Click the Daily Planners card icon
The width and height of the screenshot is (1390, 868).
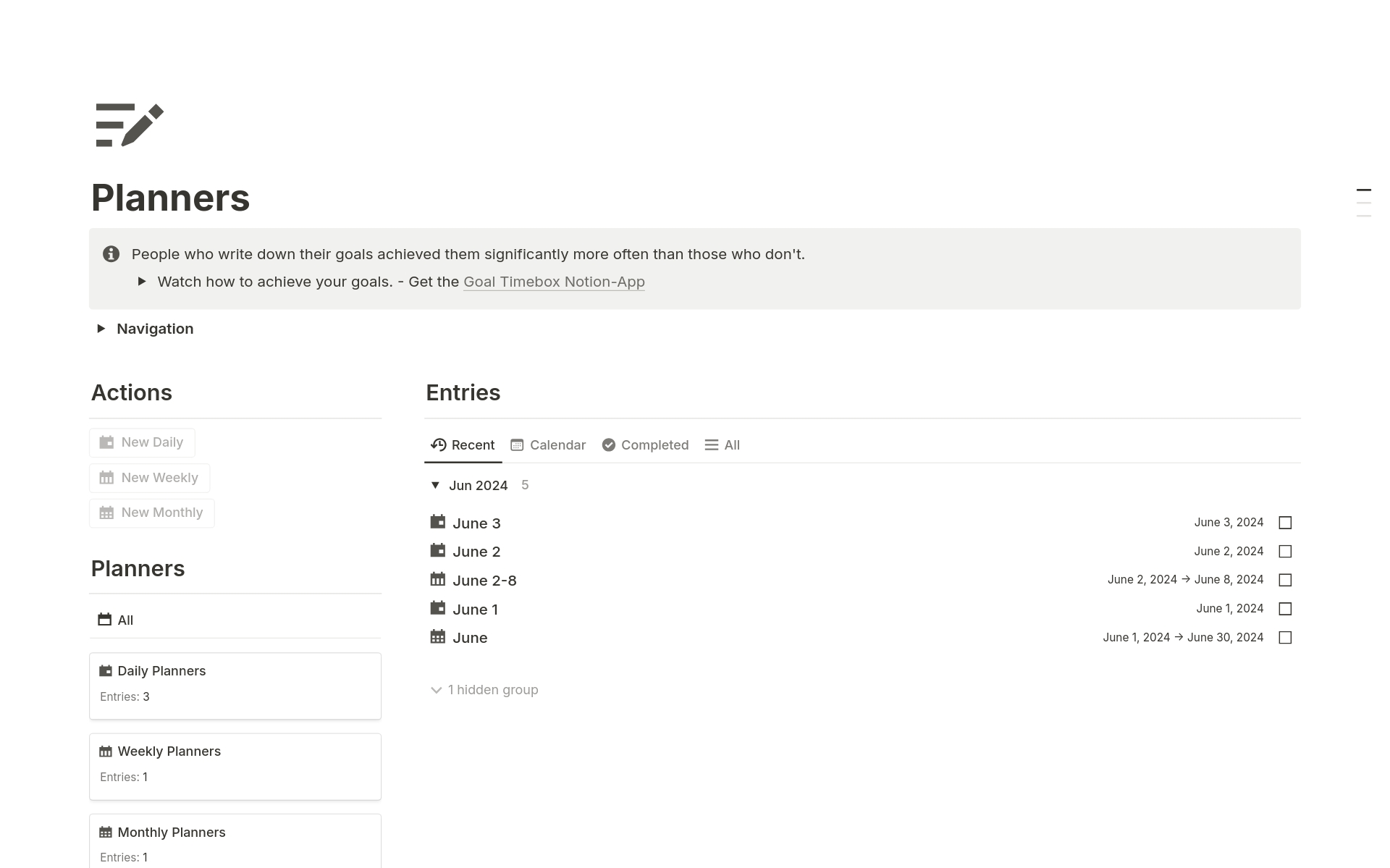[106, 671]
